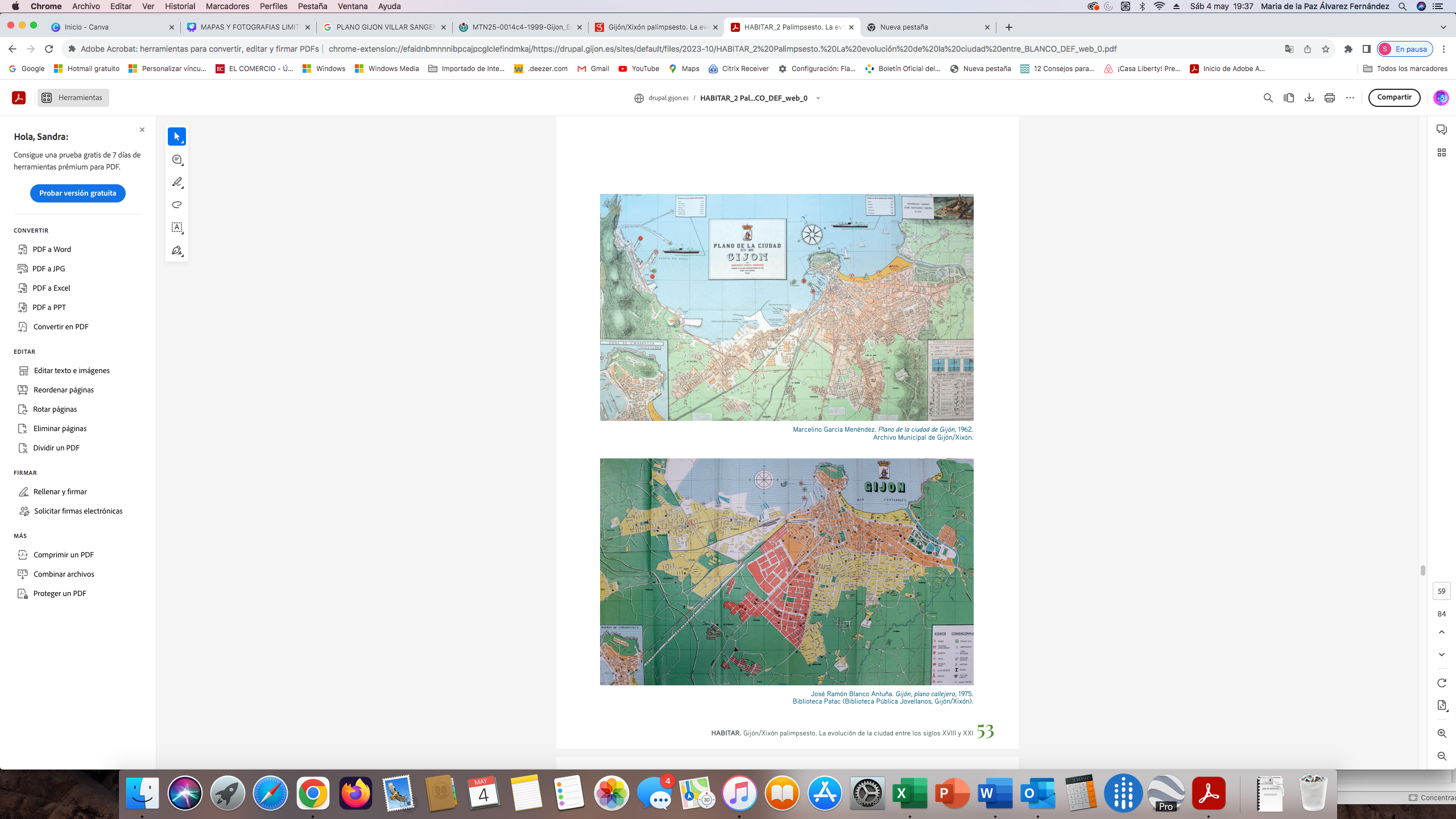Zoom in on the page
This screenshot has width=1456, height=819.
click(1441, 734)
